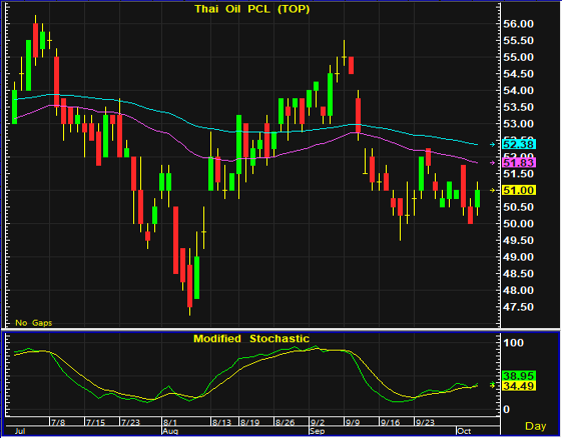Click the yellow 34.49 stochastic value label
The height and width of the screenshot is (438, 562).
pos(519,386)
